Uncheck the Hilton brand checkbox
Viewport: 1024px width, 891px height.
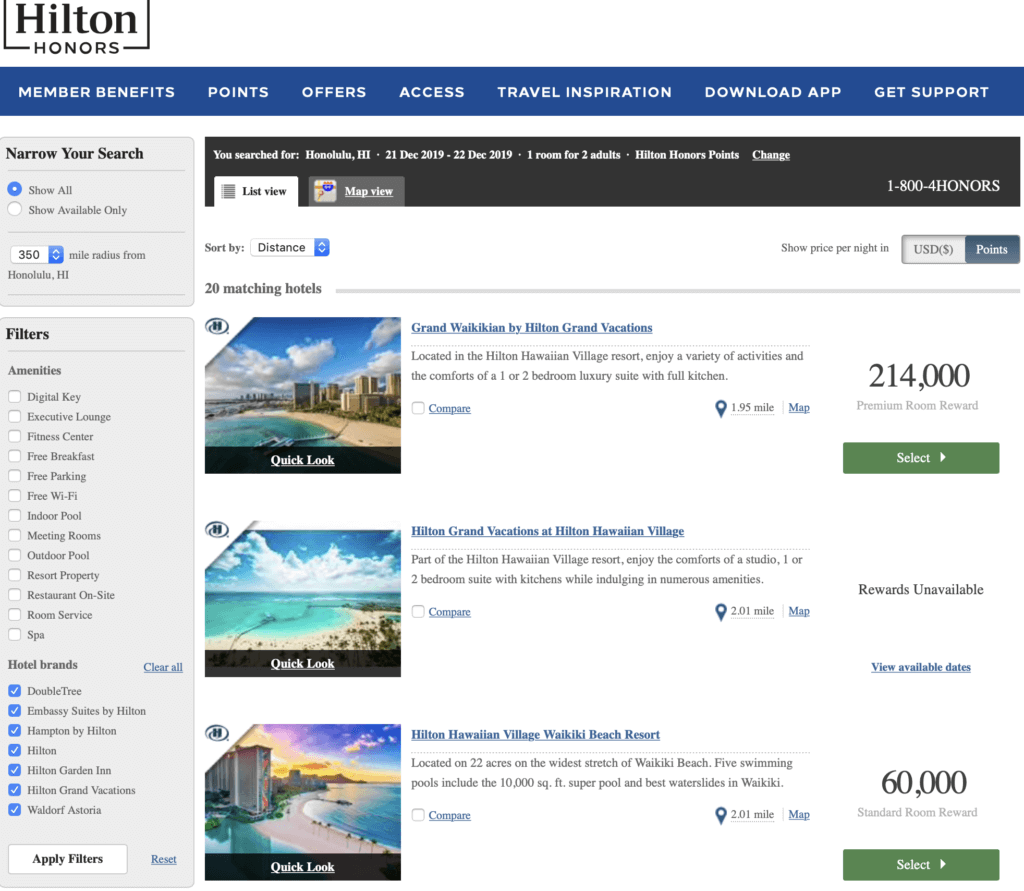(14, 750)
